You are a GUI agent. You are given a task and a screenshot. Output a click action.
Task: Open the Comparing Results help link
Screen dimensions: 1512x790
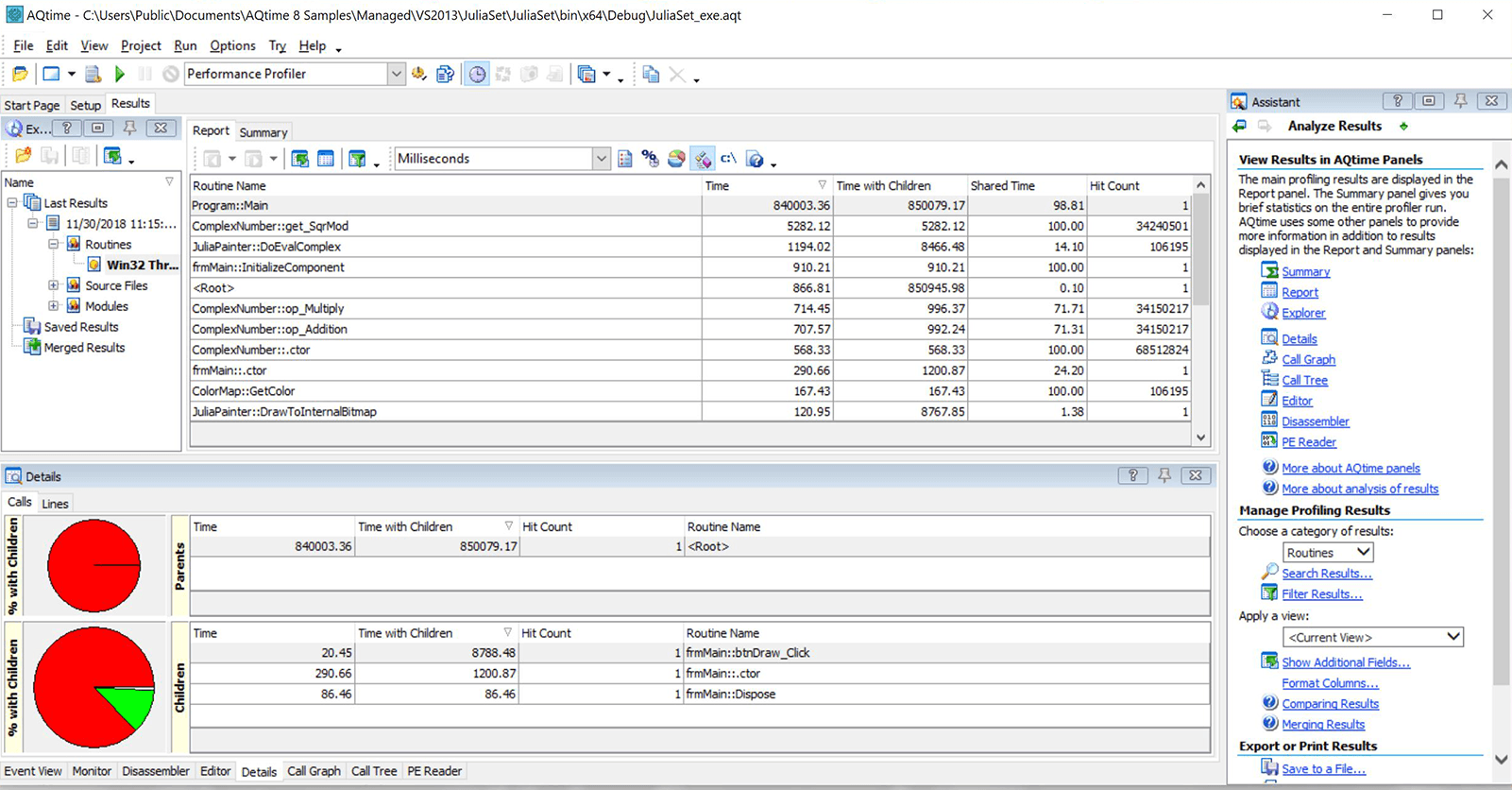pos(1330,704)
